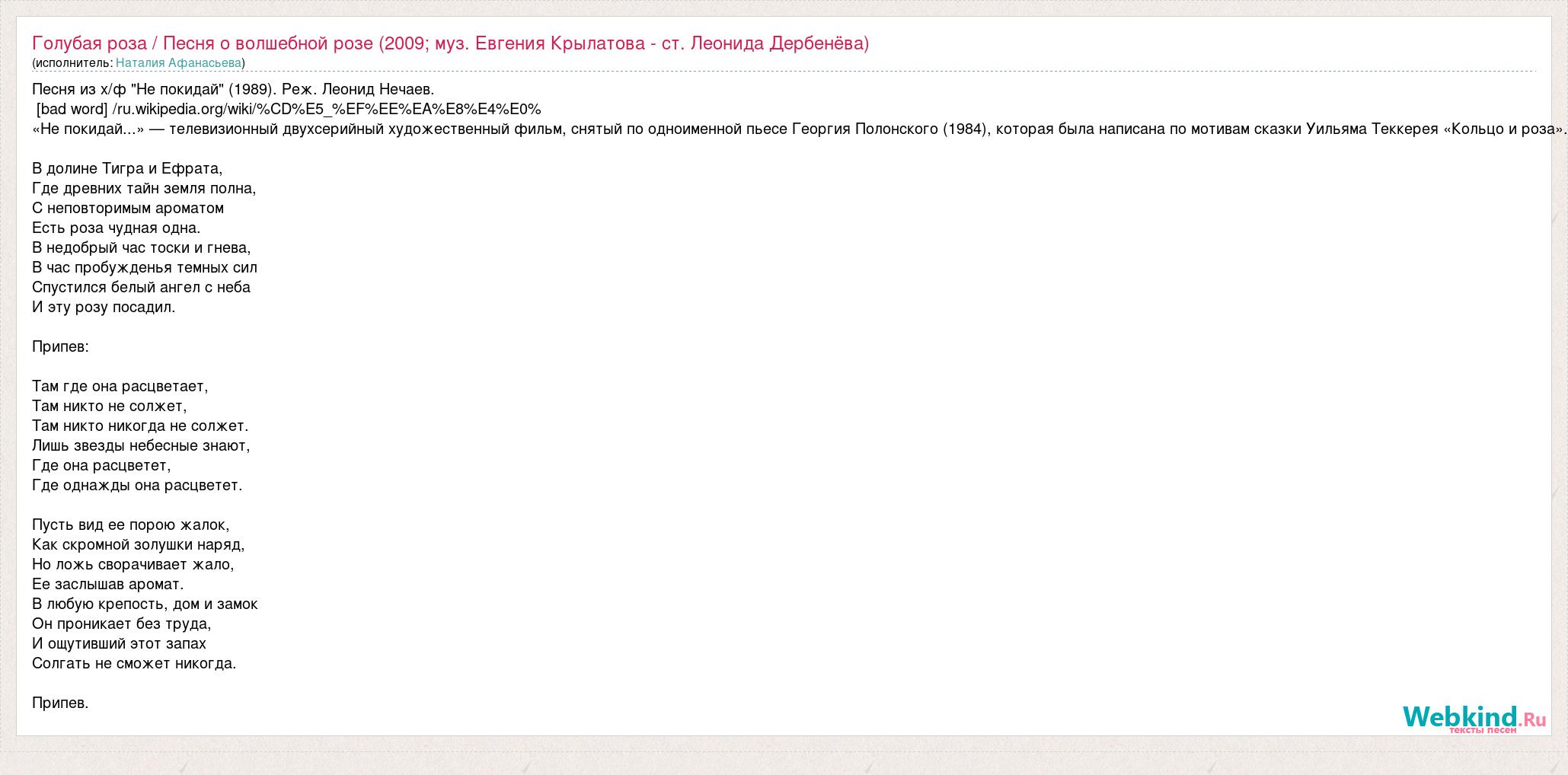Click the line Но ложь сворачивает жало
Viewport: 1568px width, 775px height.
pyautogui.click(x=133, y=564)
